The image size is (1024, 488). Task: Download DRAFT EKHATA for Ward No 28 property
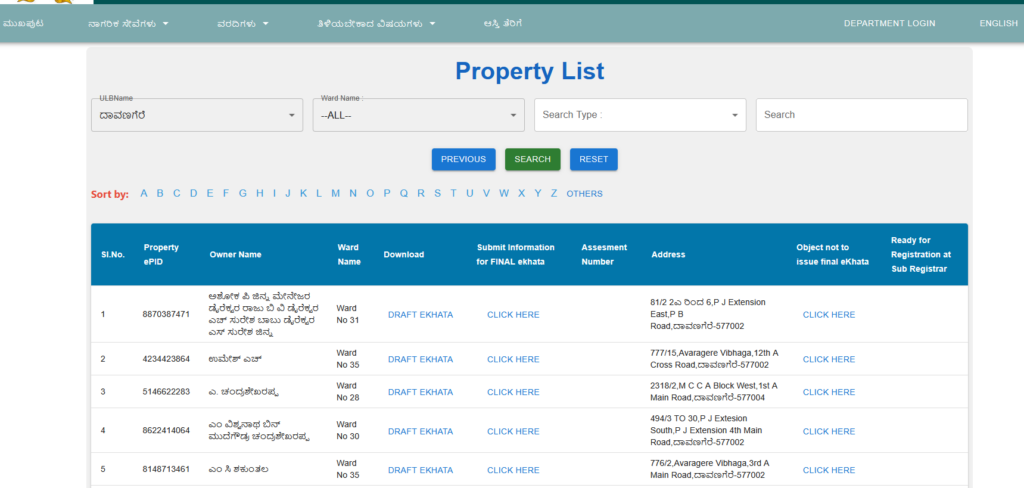coord(420,392)
